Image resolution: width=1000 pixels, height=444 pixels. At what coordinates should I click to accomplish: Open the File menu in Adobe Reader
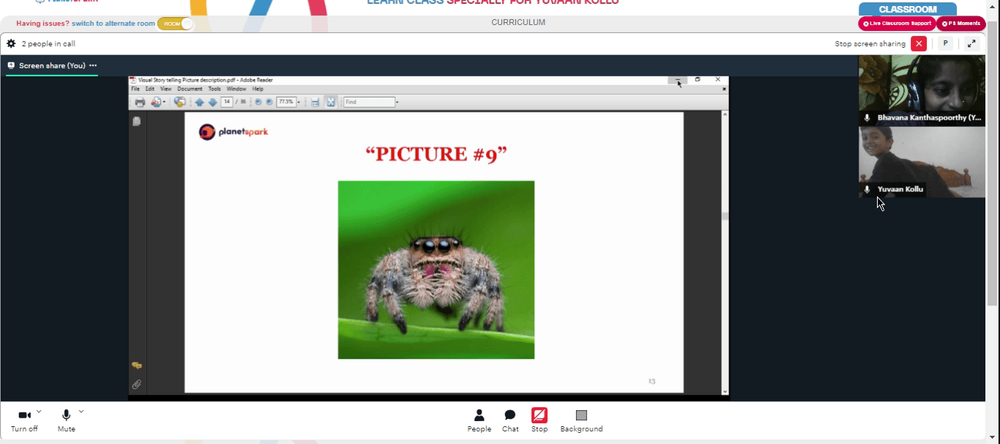(x=135, y=89)
